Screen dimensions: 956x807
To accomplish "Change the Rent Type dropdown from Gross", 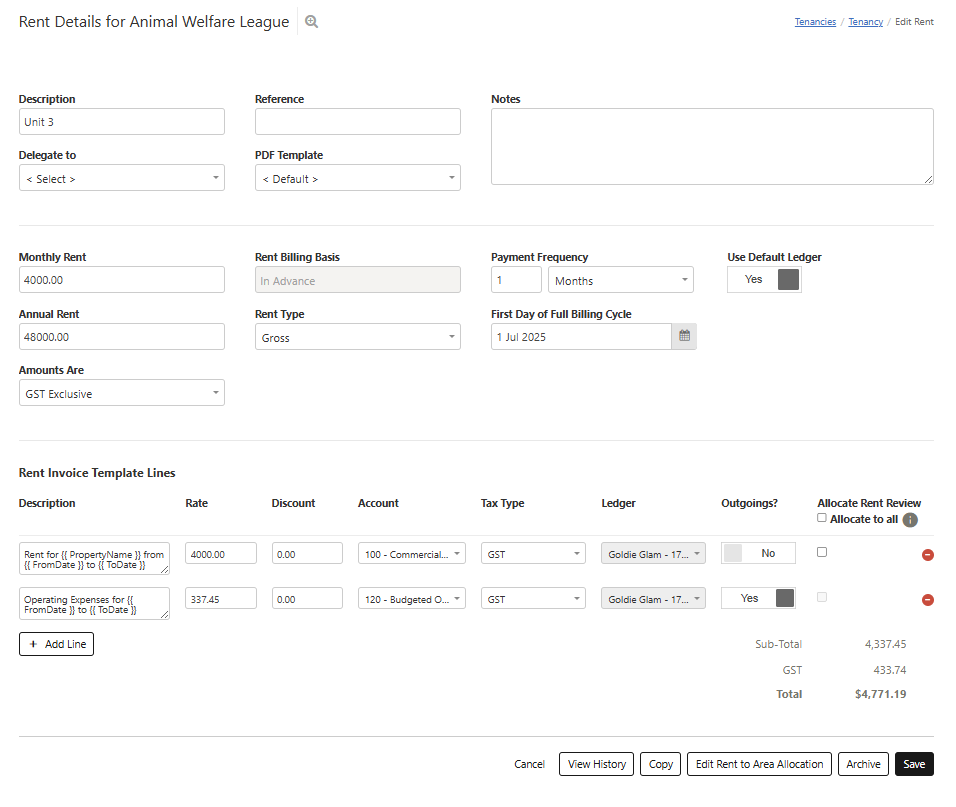I will [x=357, y=338].
